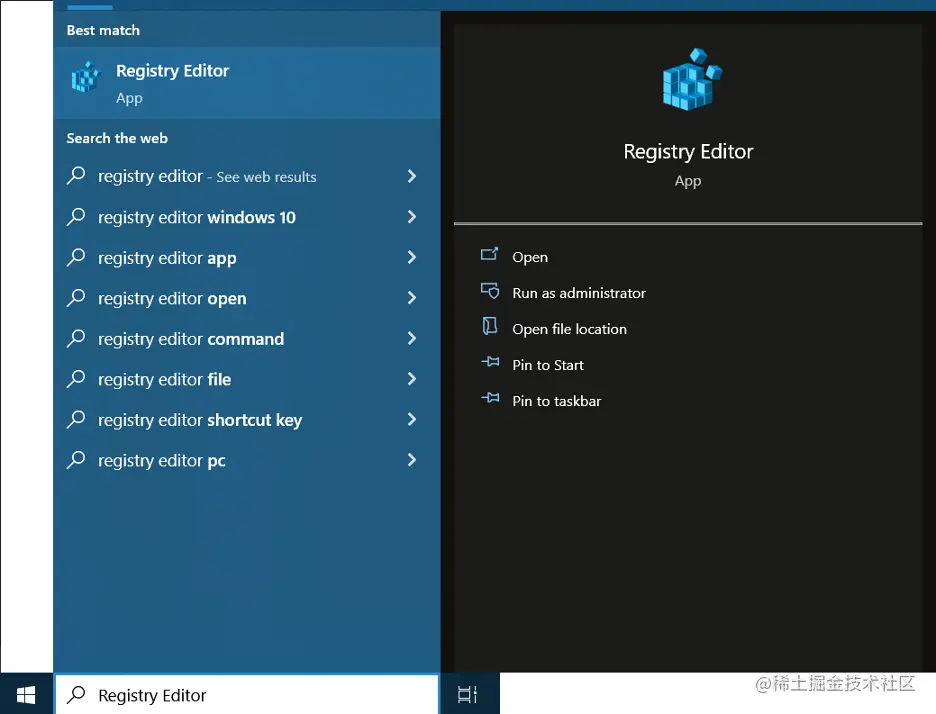Select the 'registry editor command' suggestion
The image size is (936, 714).
247,338
